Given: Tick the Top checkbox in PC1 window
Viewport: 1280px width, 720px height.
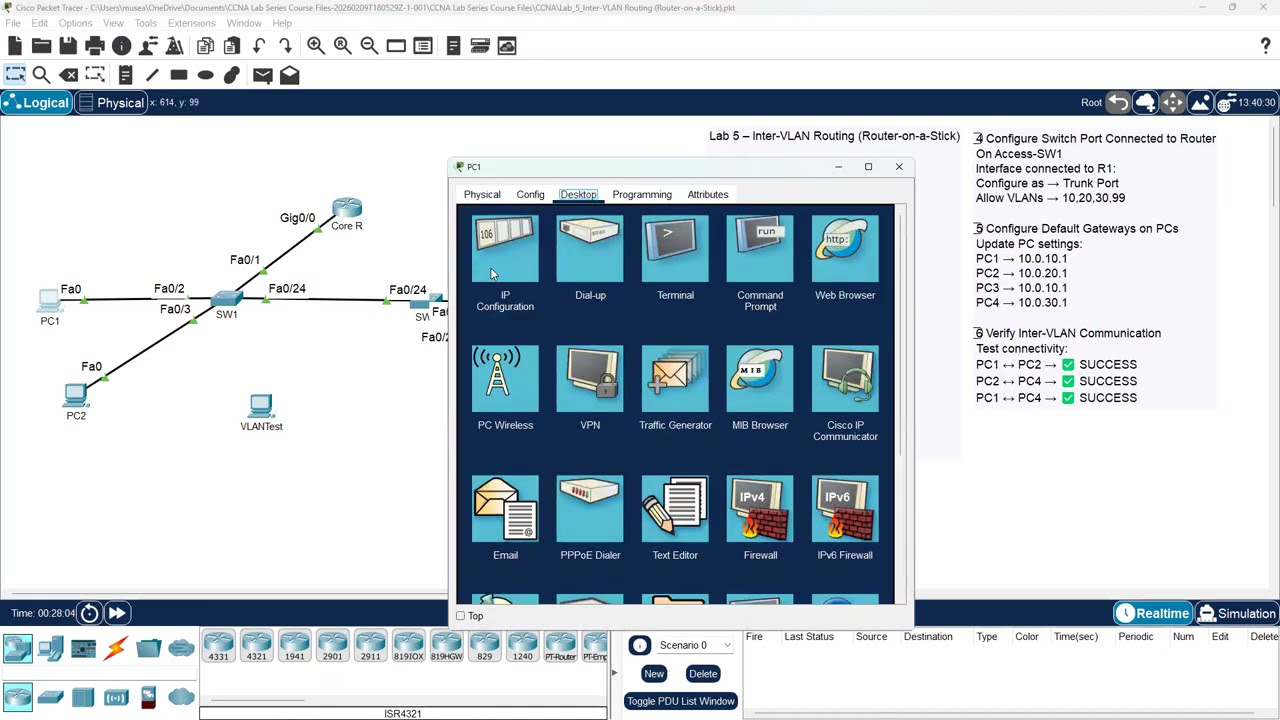Looking at the screenshot, I should [x=461, y=616].
